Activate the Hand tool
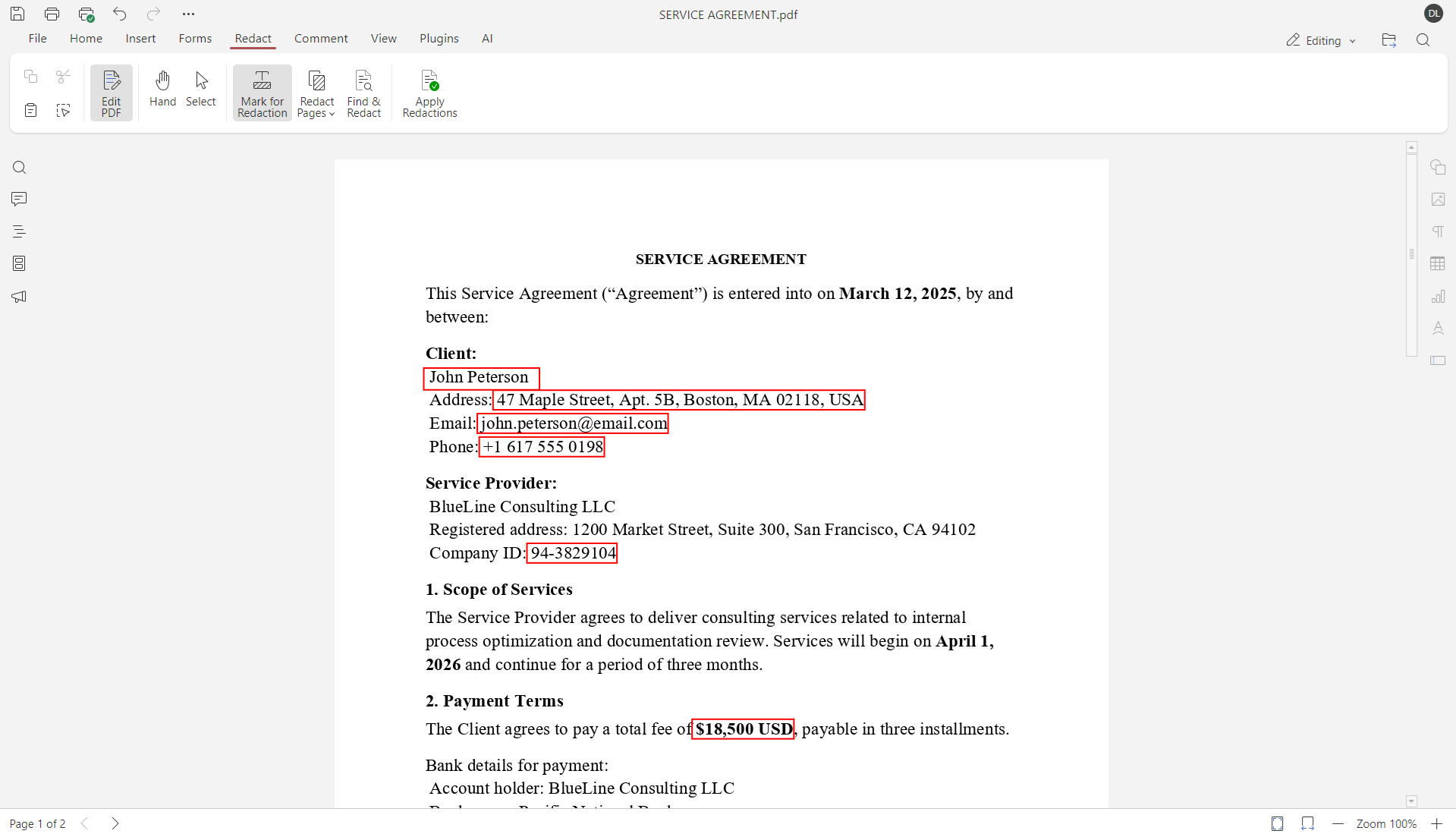This screenshot has height=837, width=1456. [x=162, y=89]
